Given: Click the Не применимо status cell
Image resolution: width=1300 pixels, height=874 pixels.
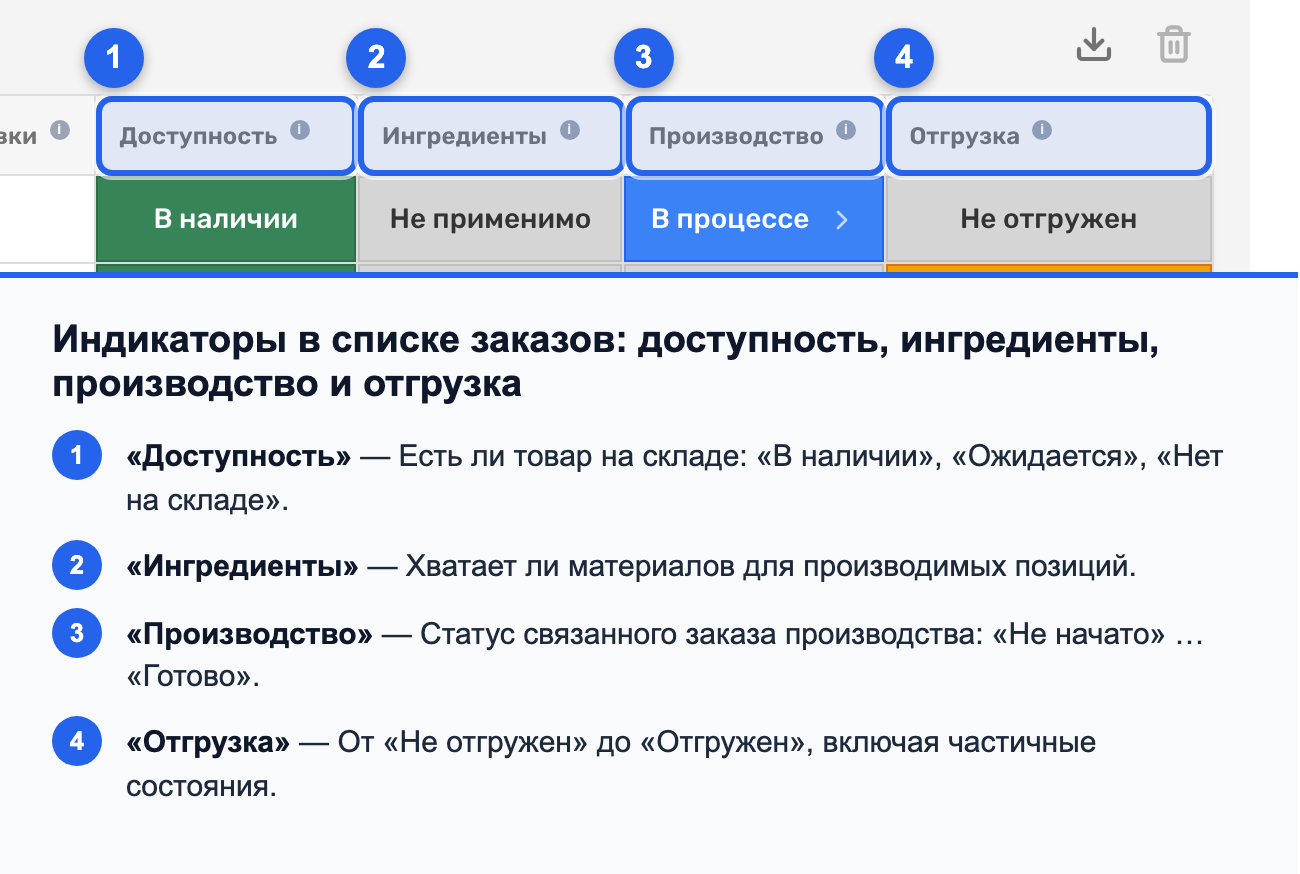Looking at the screenshot, I should [x=490, y=219].
